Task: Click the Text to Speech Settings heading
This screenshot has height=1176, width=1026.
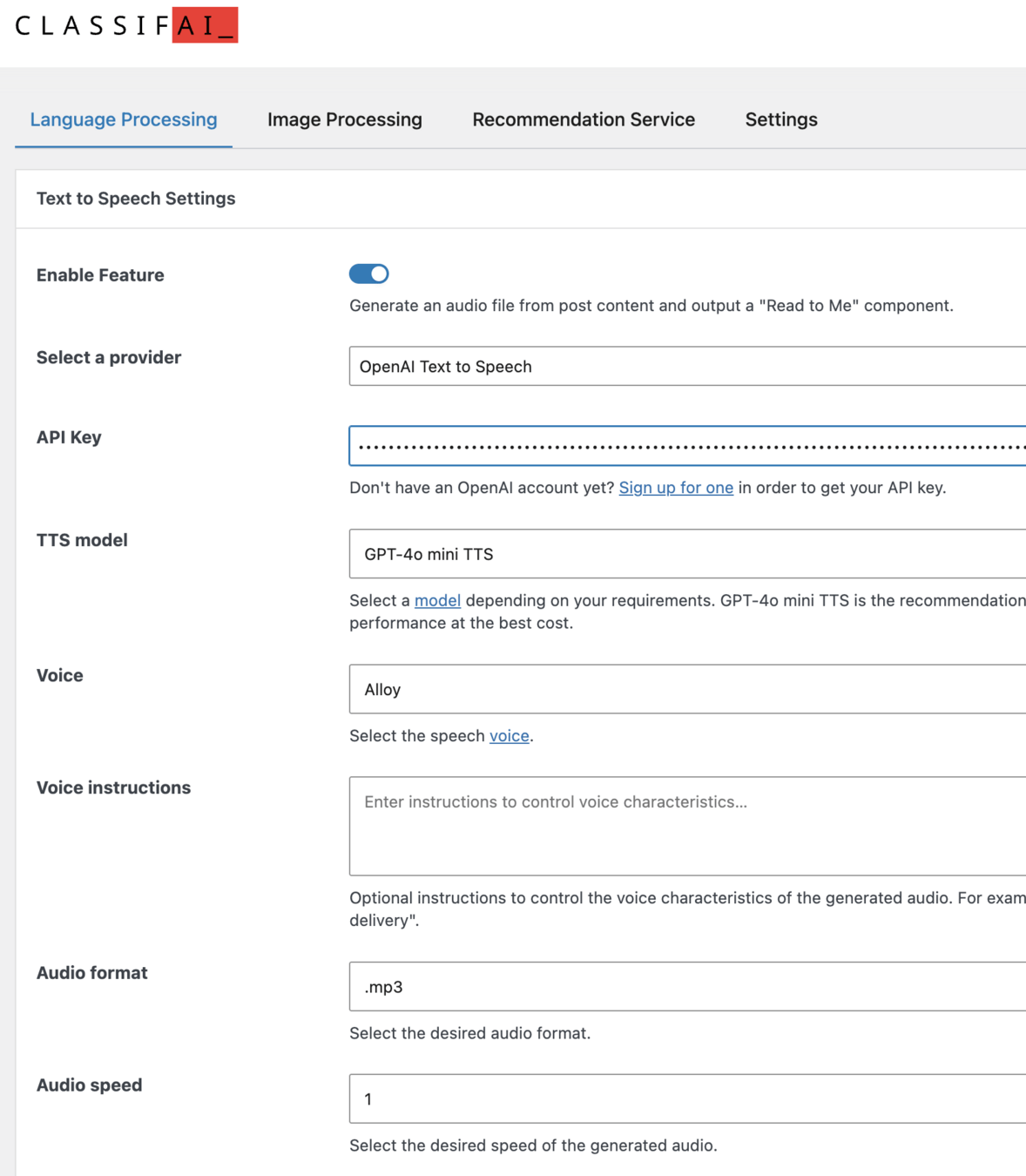Action: [136, 199]
